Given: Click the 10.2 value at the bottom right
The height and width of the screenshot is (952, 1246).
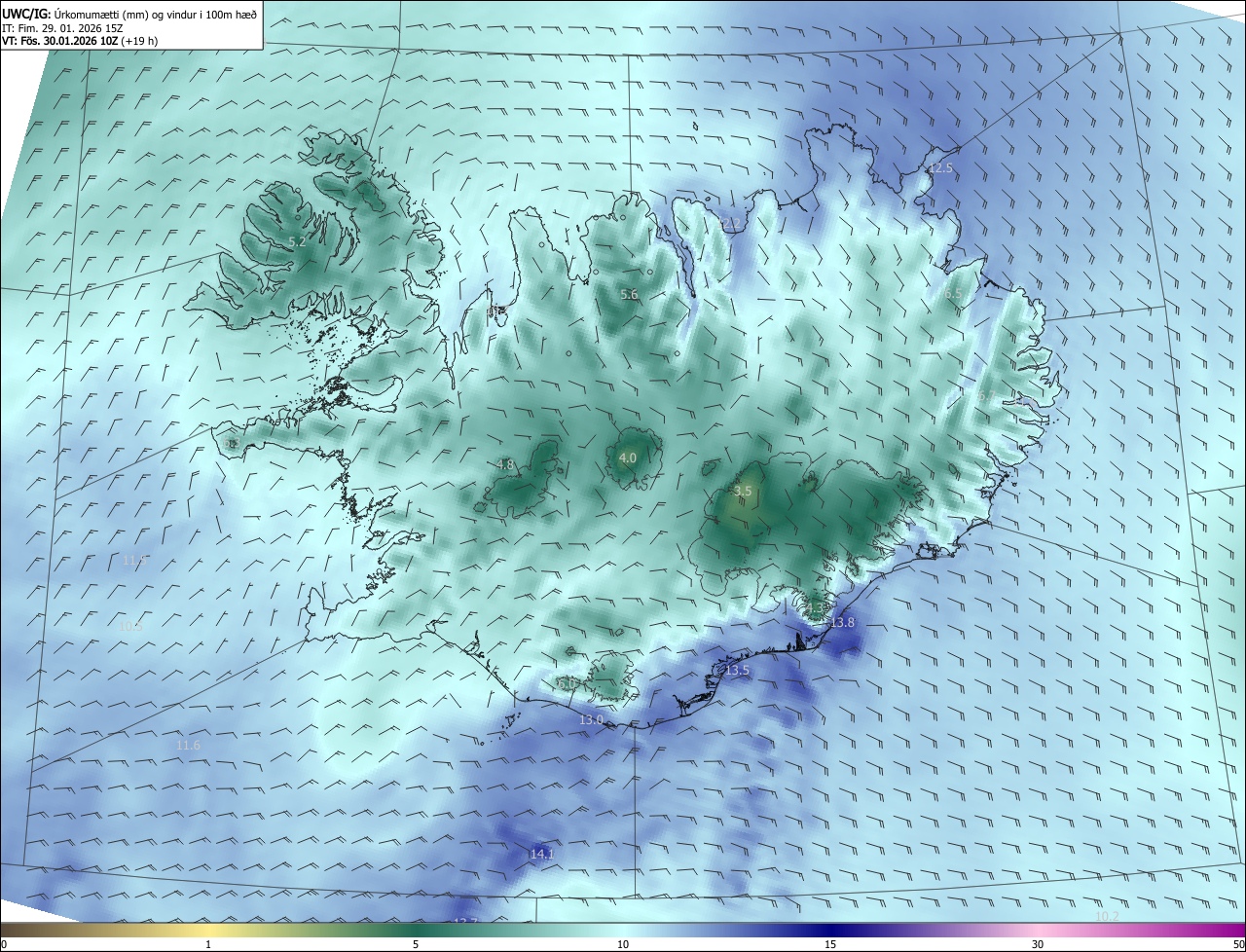Looking at the screenshot, I should point(1107,916).
